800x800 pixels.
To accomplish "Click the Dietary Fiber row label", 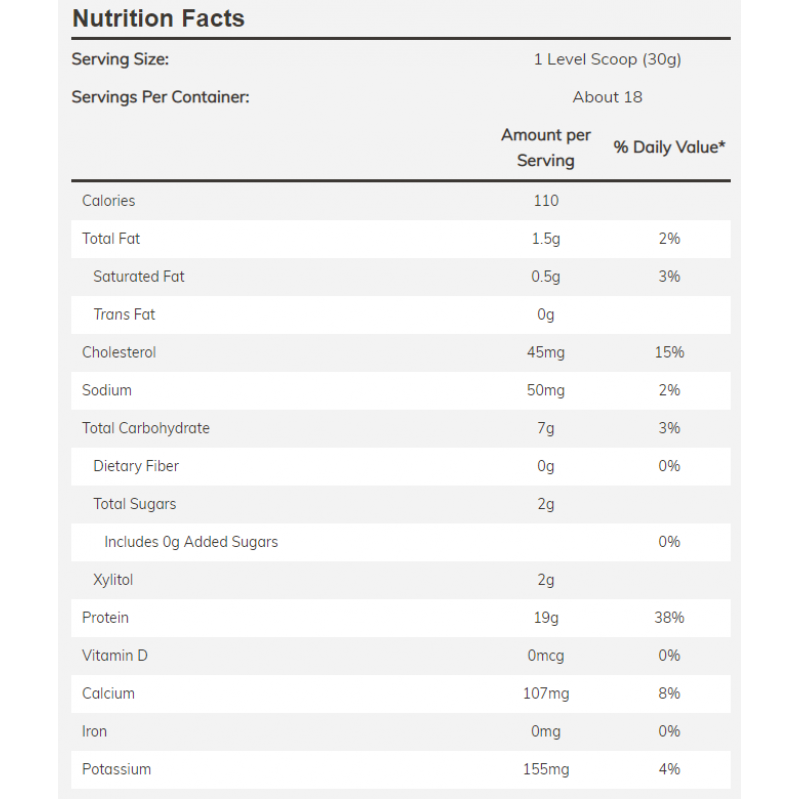I will point(136,467).
